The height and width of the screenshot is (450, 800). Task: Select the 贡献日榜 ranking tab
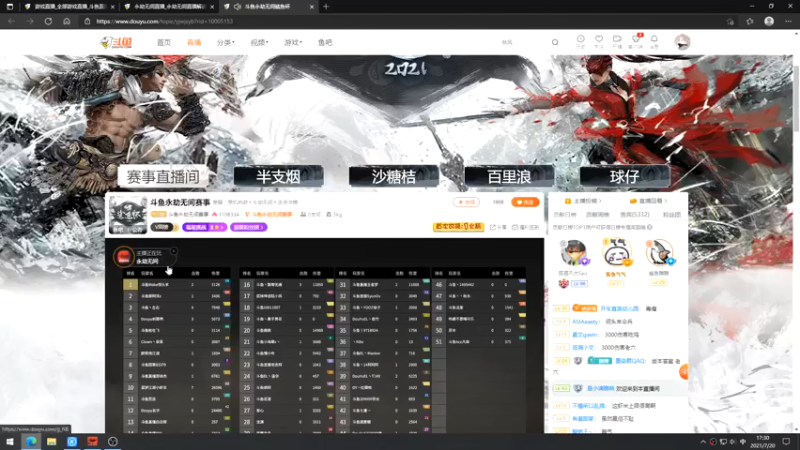pyautogui.click(x=565, y=215)
